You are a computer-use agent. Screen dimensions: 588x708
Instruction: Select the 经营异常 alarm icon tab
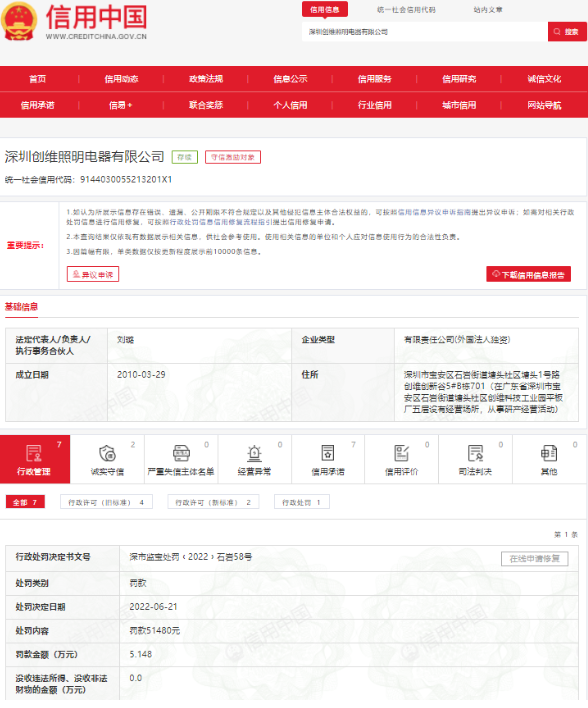(x=255, y=459)
